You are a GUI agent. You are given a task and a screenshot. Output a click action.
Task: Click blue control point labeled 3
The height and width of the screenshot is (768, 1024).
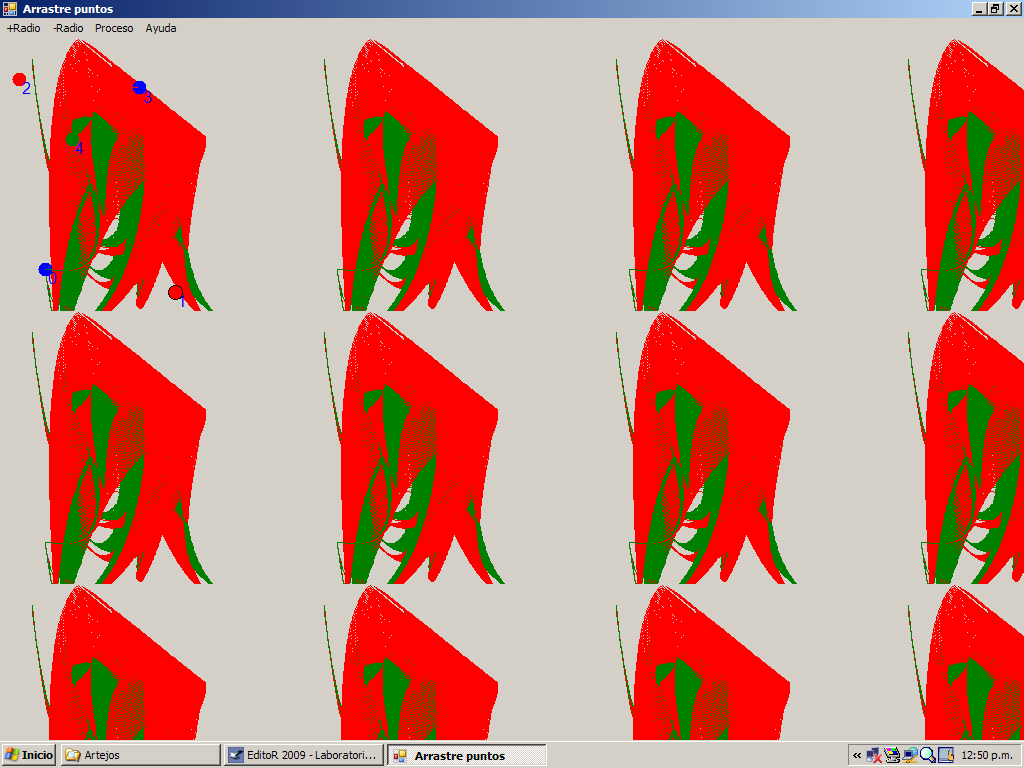click(139, 87)
